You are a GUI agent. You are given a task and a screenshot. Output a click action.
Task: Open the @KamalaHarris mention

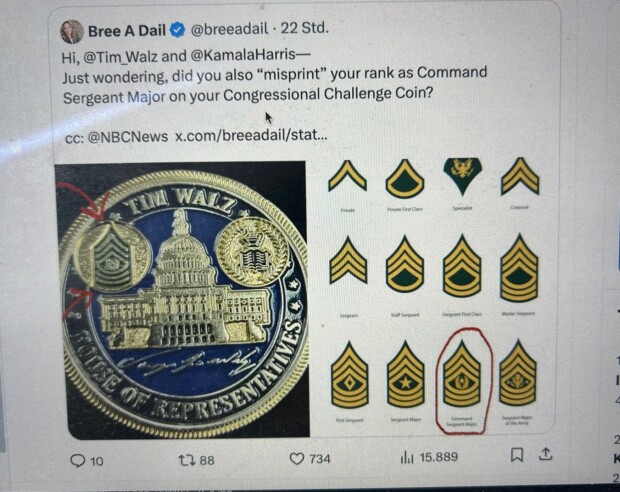[x=242, y=54]
